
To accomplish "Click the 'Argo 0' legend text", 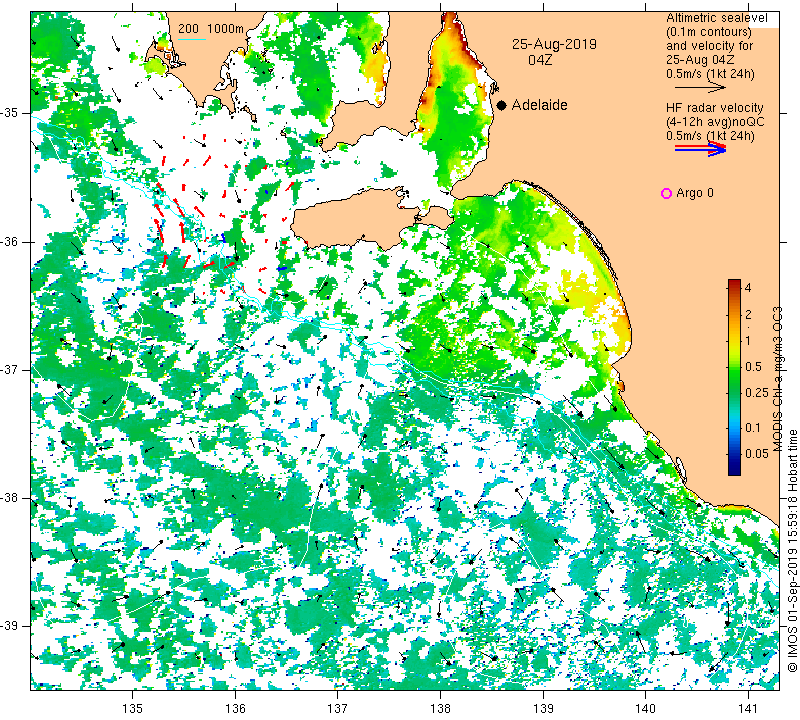I will [694, 193].
